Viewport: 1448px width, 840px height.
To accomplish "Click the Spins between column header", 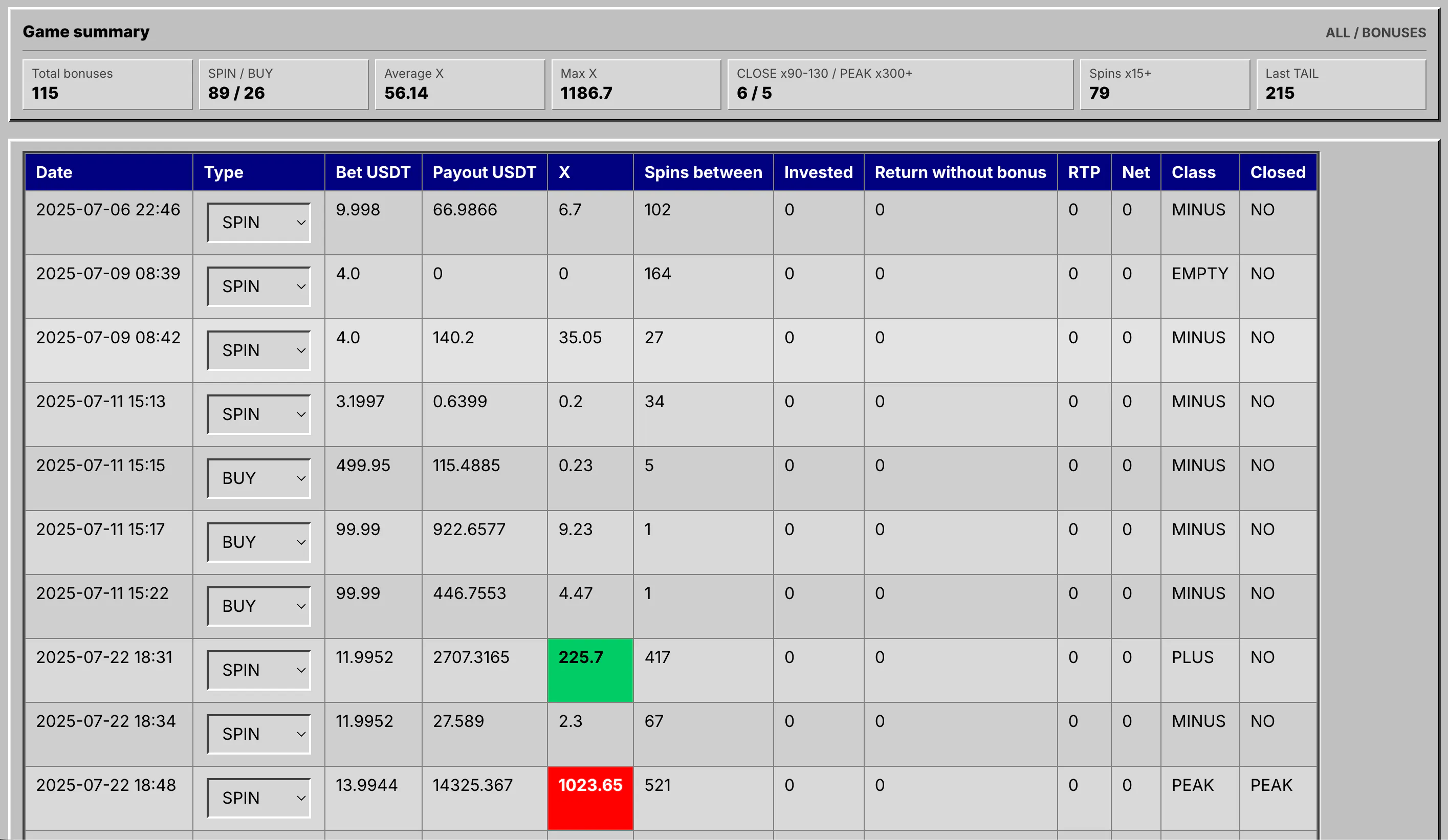I will click(x=704, y=172).
